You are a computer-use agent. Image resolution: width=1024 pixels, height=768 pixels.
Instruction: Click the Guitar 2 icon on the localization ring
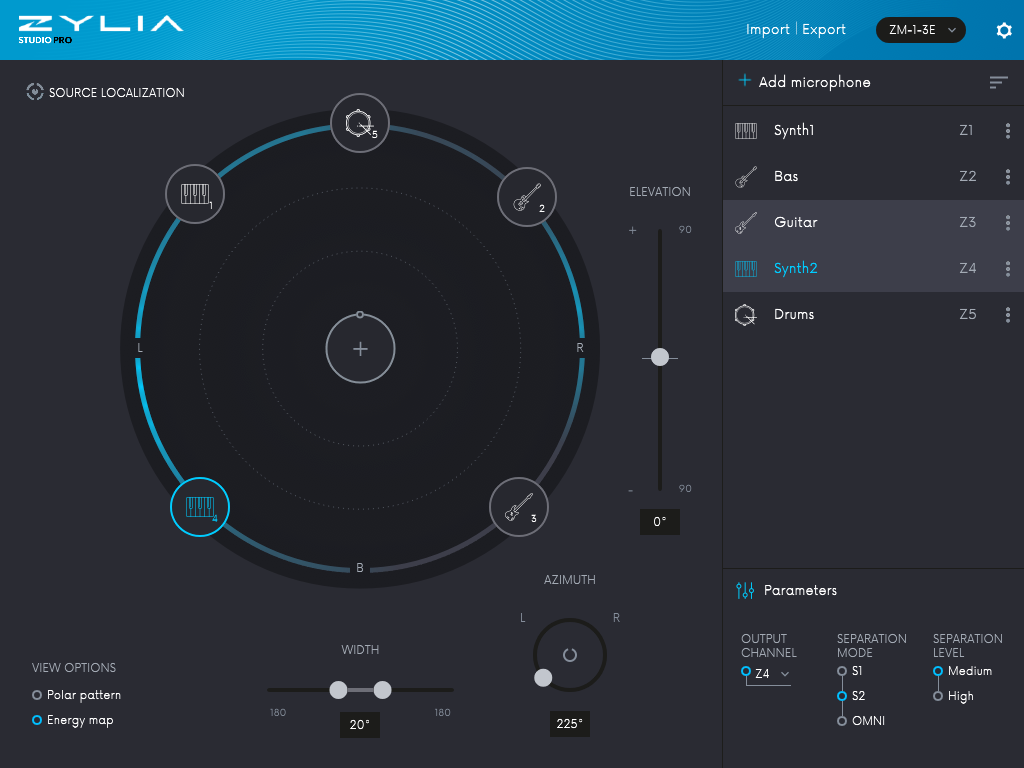pos(526,197)
